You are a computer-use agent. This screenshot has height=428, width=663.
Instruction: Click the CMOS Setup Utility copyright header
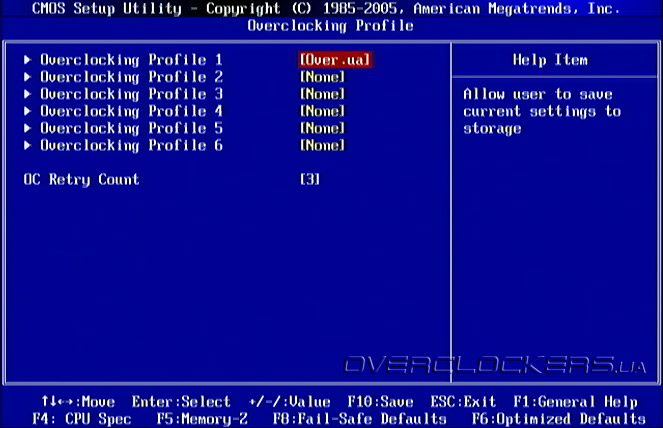326,8
